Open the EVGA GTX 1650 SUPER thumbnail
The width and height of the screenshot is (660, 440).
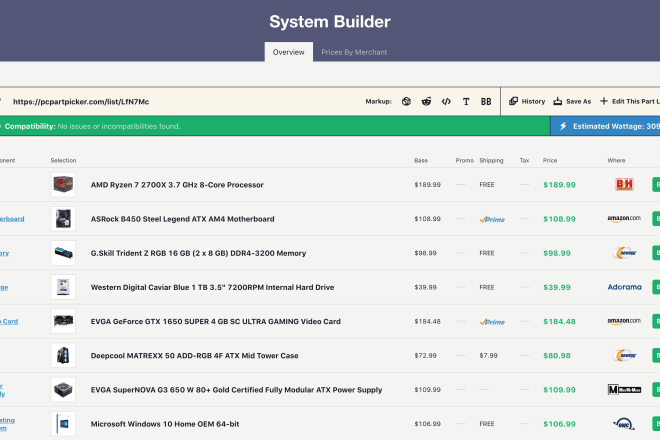click(63, 321)
